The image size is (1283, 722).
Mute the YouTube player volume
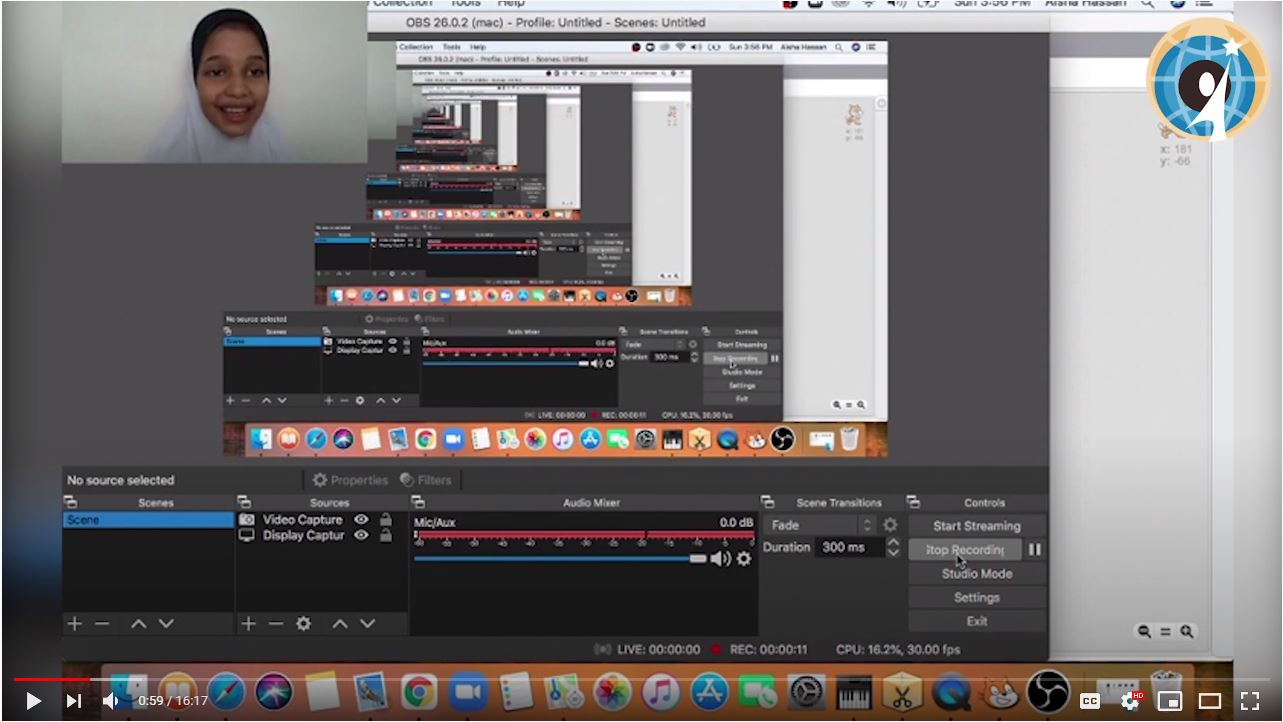[110, 701]
